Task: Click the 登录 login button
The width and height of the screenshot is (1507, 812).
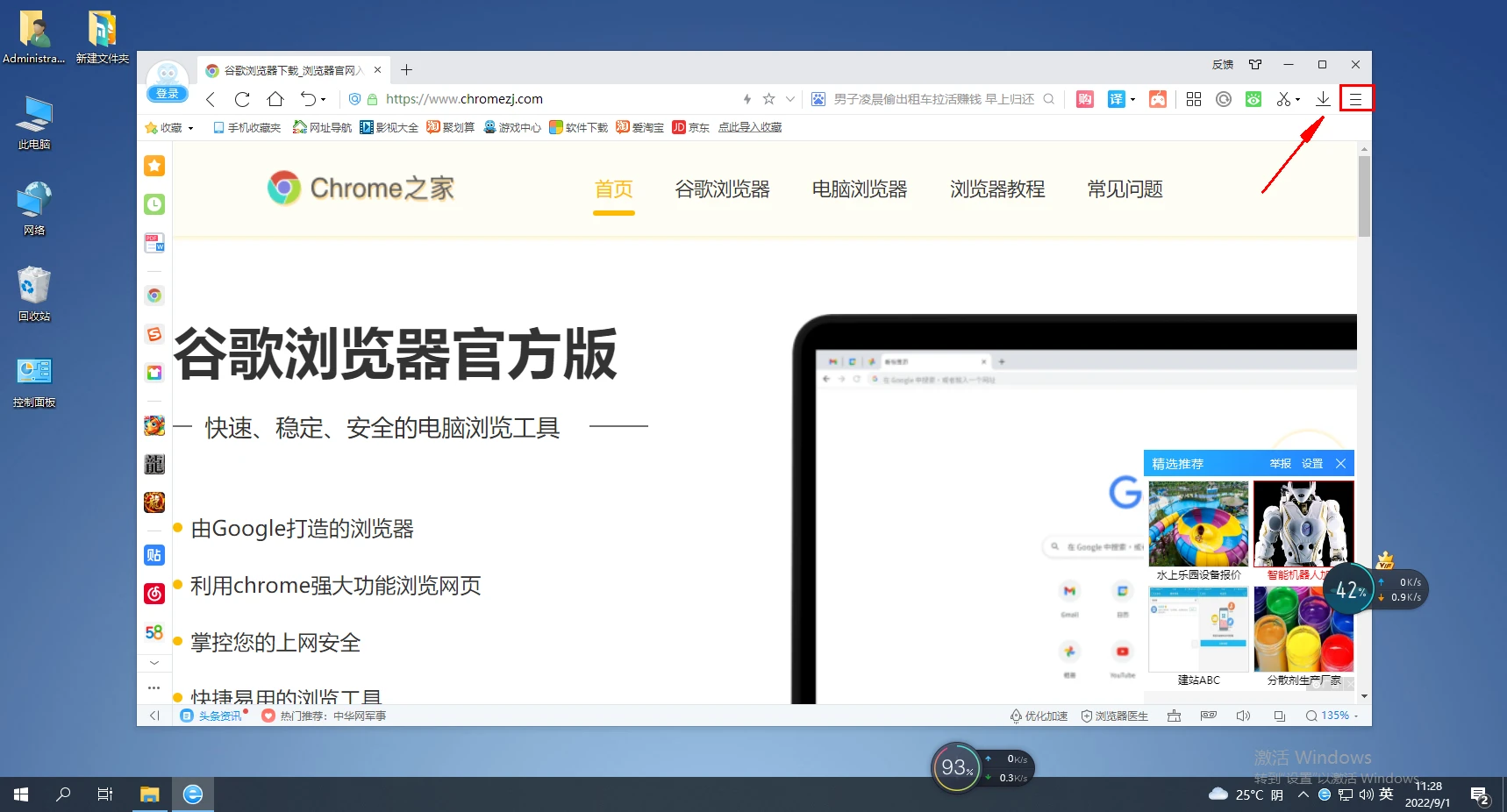Action: pos(167,94)
